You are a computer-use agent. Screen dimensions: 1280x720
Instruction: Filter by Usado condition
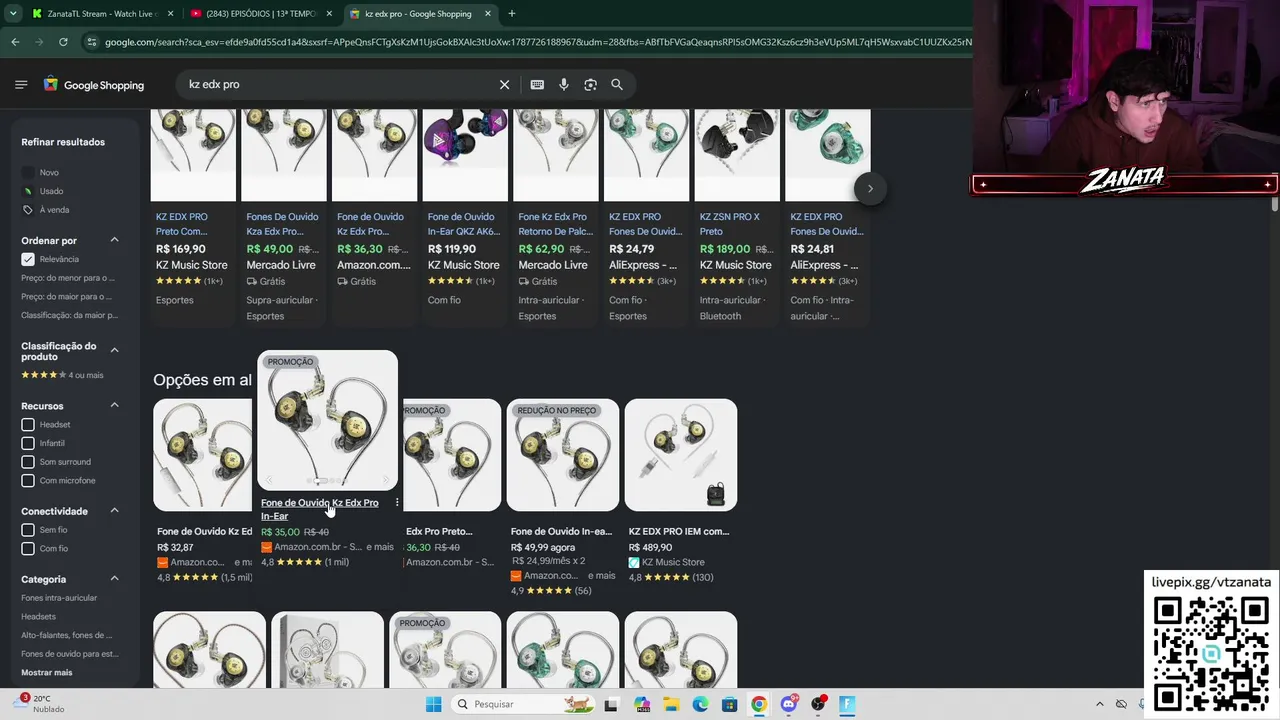click(42, 191)
